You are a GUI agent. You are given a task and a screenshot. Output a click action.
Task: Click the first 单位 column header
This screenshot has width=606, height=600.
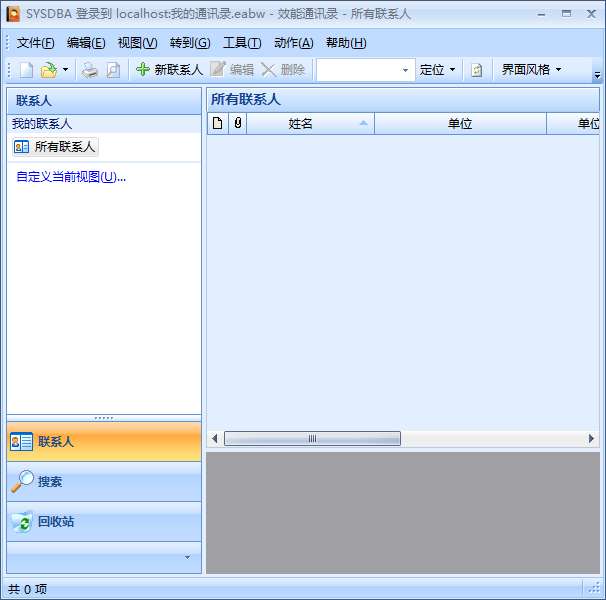460,124
